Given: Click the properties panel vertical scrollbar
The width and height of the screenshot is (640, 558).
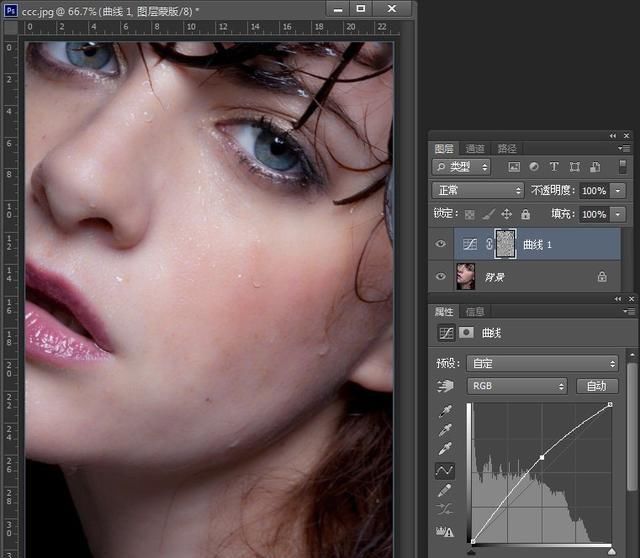Looking at the screenshot, I should (632, 427).
